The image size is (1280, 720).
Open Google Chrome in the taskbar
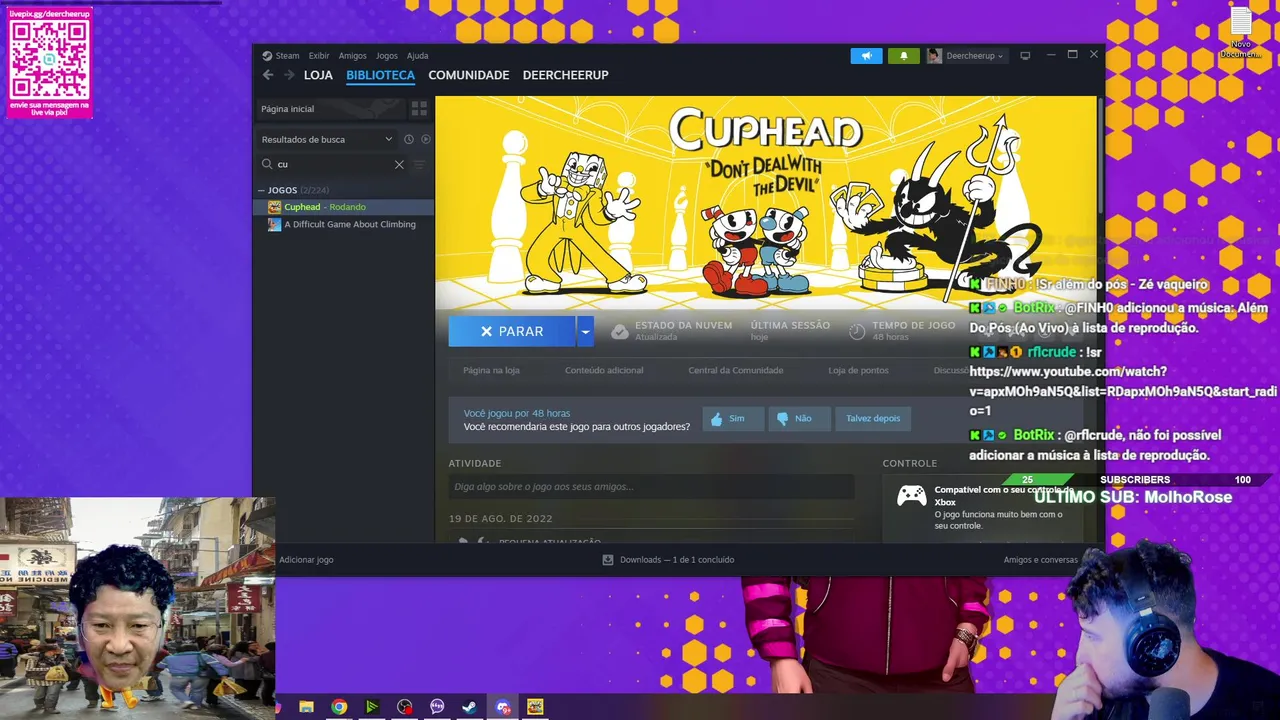click(339, 707)
